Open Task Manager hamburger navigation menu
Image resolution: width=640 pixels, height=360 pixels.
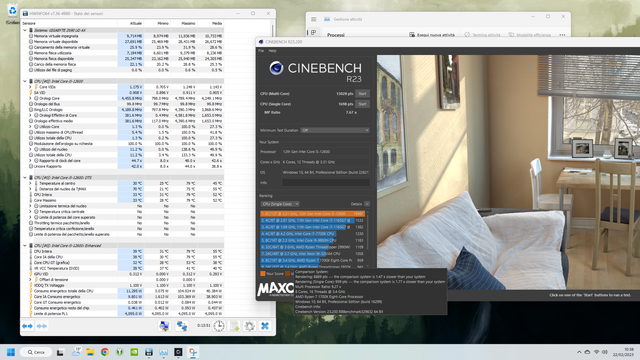(x=313, y=19)
